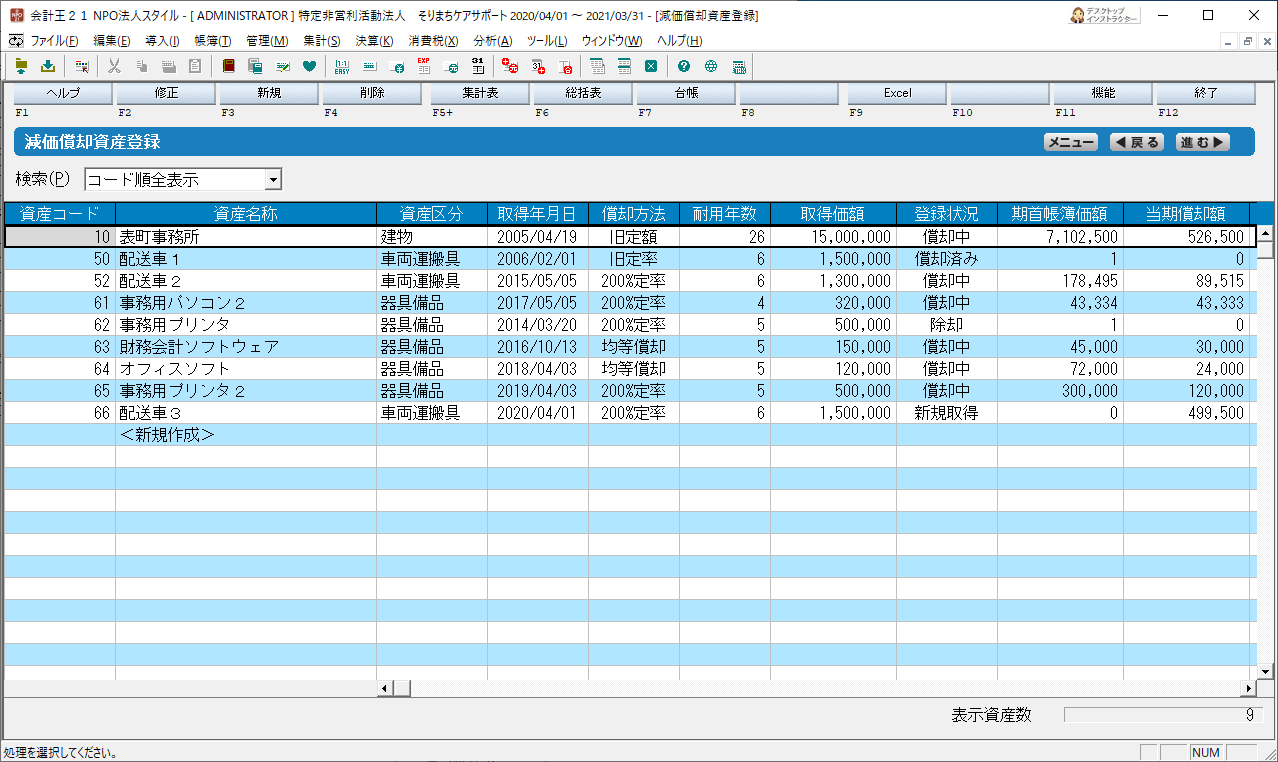The width and height of the screenshot is (1278, 762).
Task: Click the EXP toolbar icon
Action: pos(424,67)
